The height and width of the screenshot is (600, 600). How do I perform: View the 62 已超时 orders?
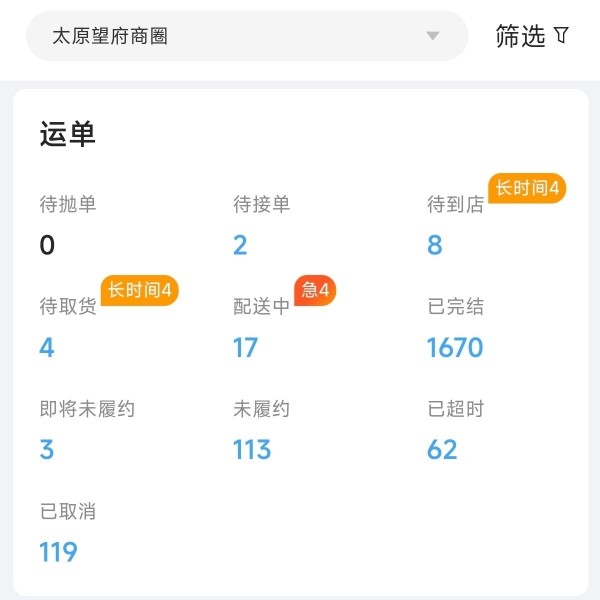tap(442, 449)
